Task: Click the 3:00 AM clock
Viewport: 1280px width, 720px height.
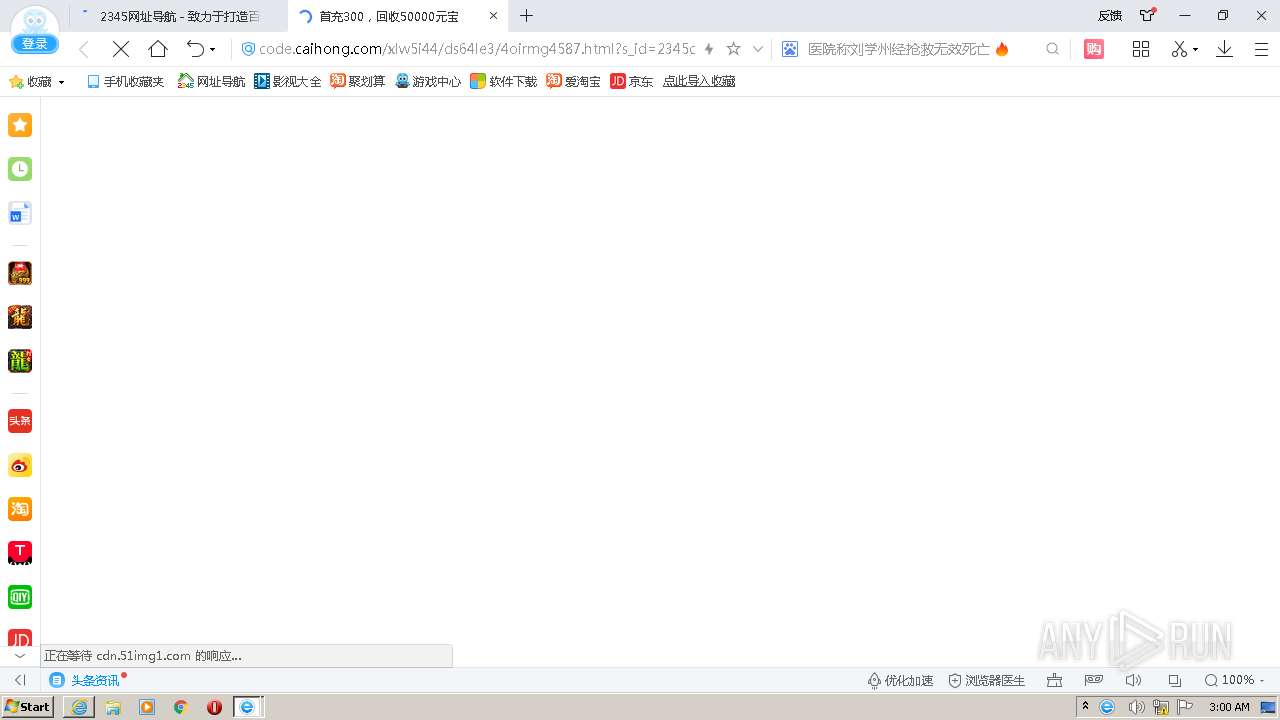Action: click(1229, 707)
